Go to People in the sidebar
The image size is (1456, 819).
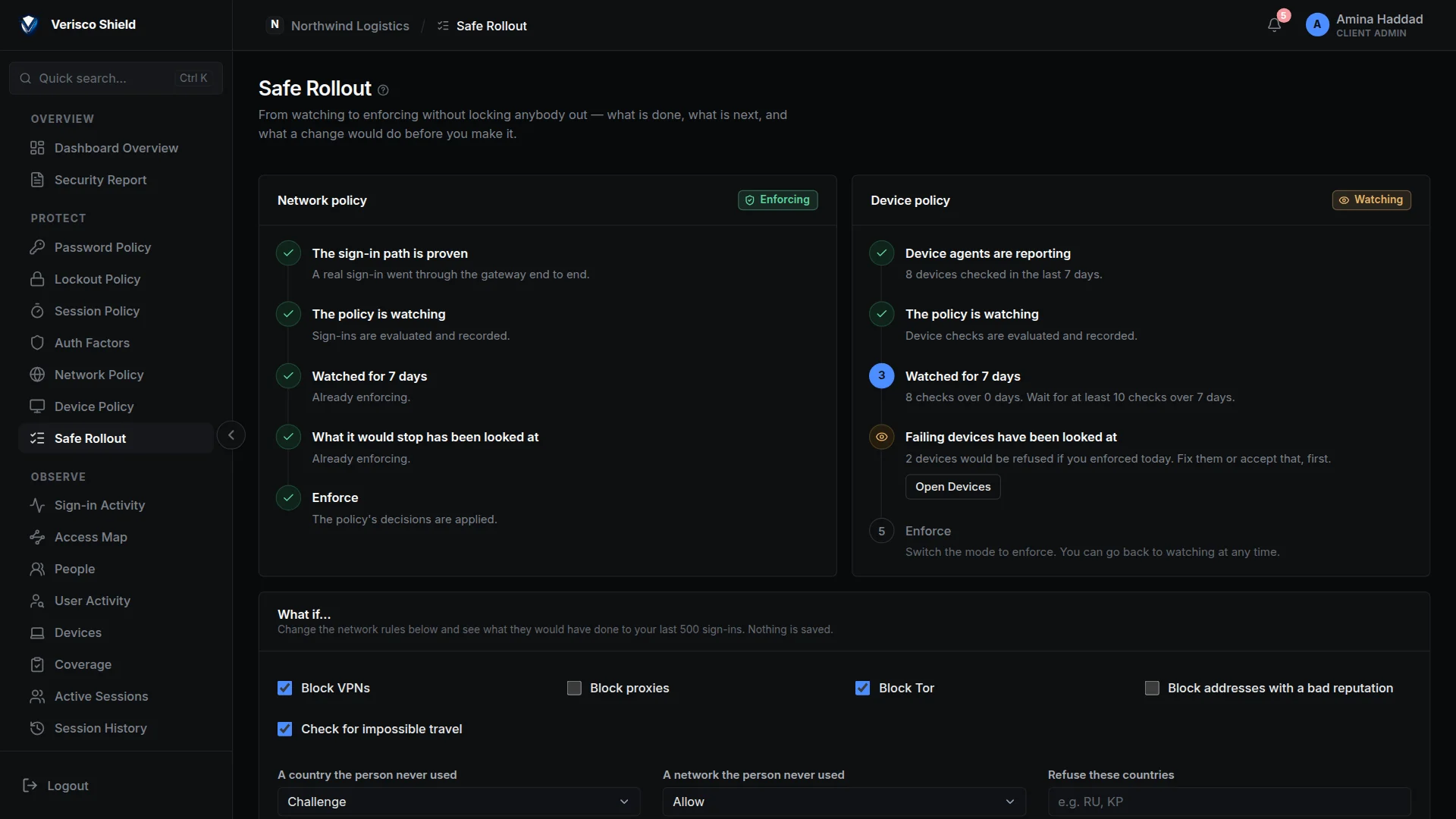(116, 569)
